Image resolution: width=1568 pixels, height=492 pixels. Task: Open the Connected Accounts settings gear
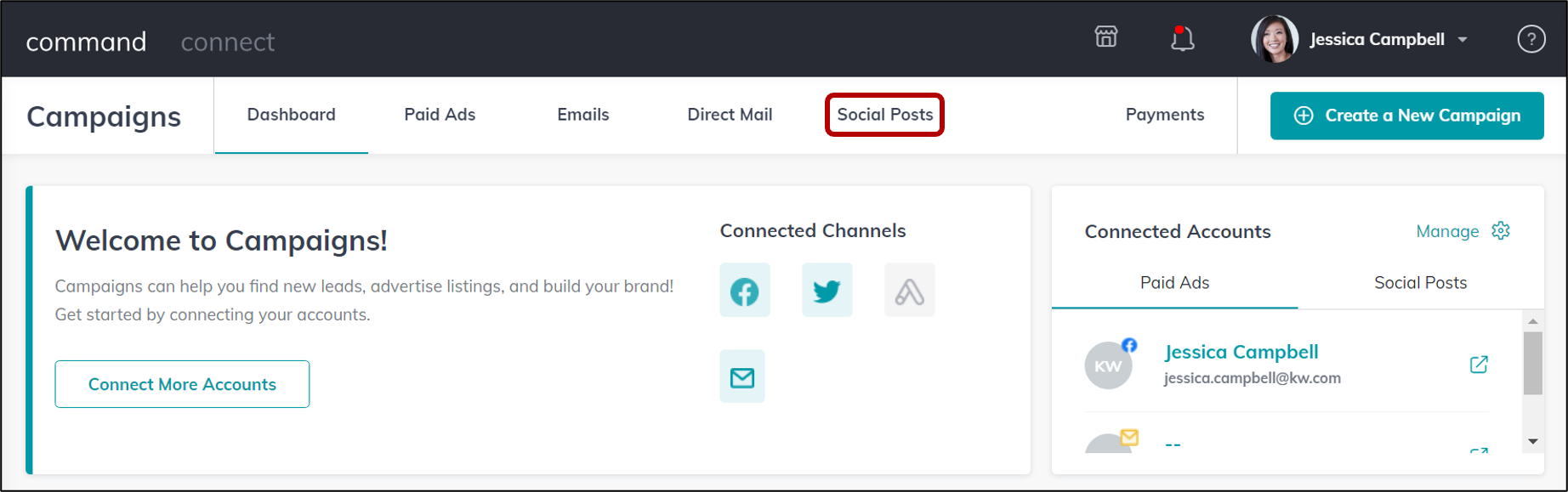coord(1500,230)
